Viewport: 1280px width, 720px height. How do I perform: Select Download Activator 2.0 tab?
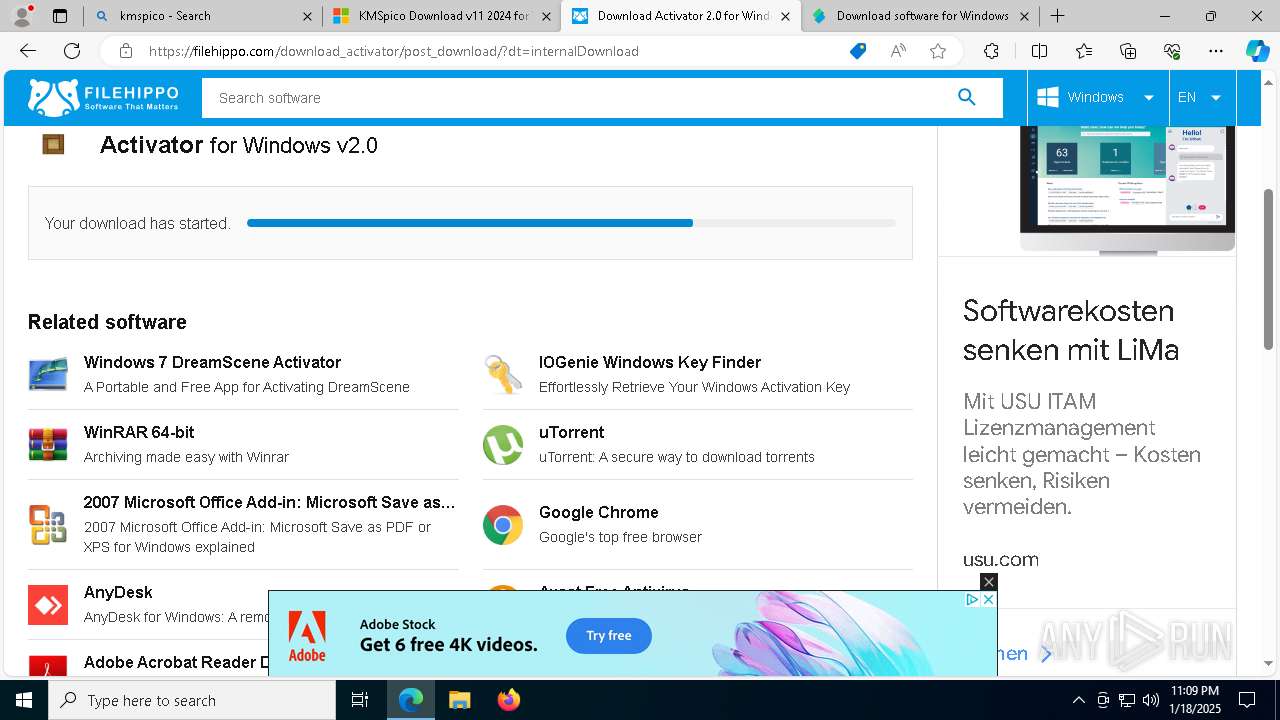pos(680,16)
